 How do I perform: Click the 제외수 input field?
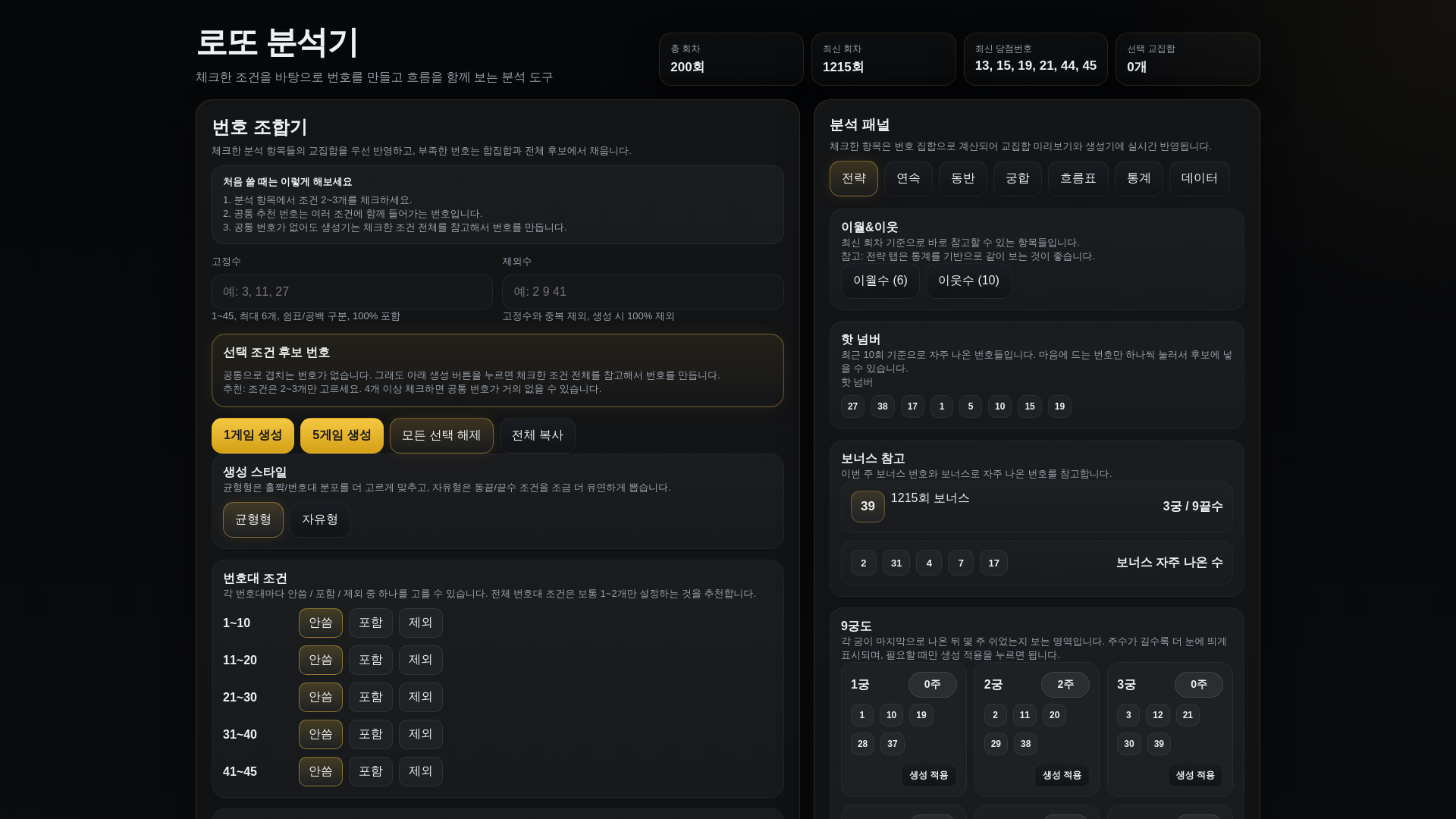point(642,292)
